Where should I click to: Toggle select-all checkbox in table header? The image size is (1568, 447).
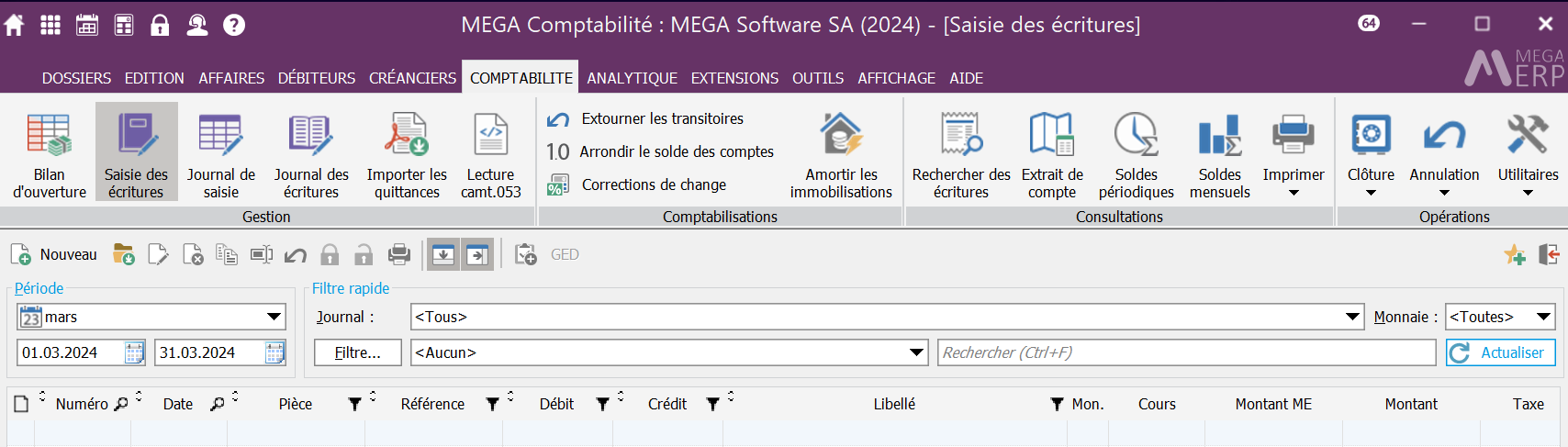point(21,404)
